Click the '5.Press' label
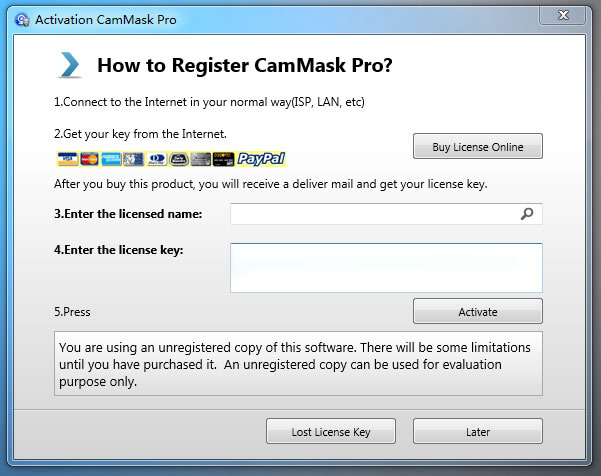This screenshot has width=601, height=476. pyautogui.click(x=72, y=312)
